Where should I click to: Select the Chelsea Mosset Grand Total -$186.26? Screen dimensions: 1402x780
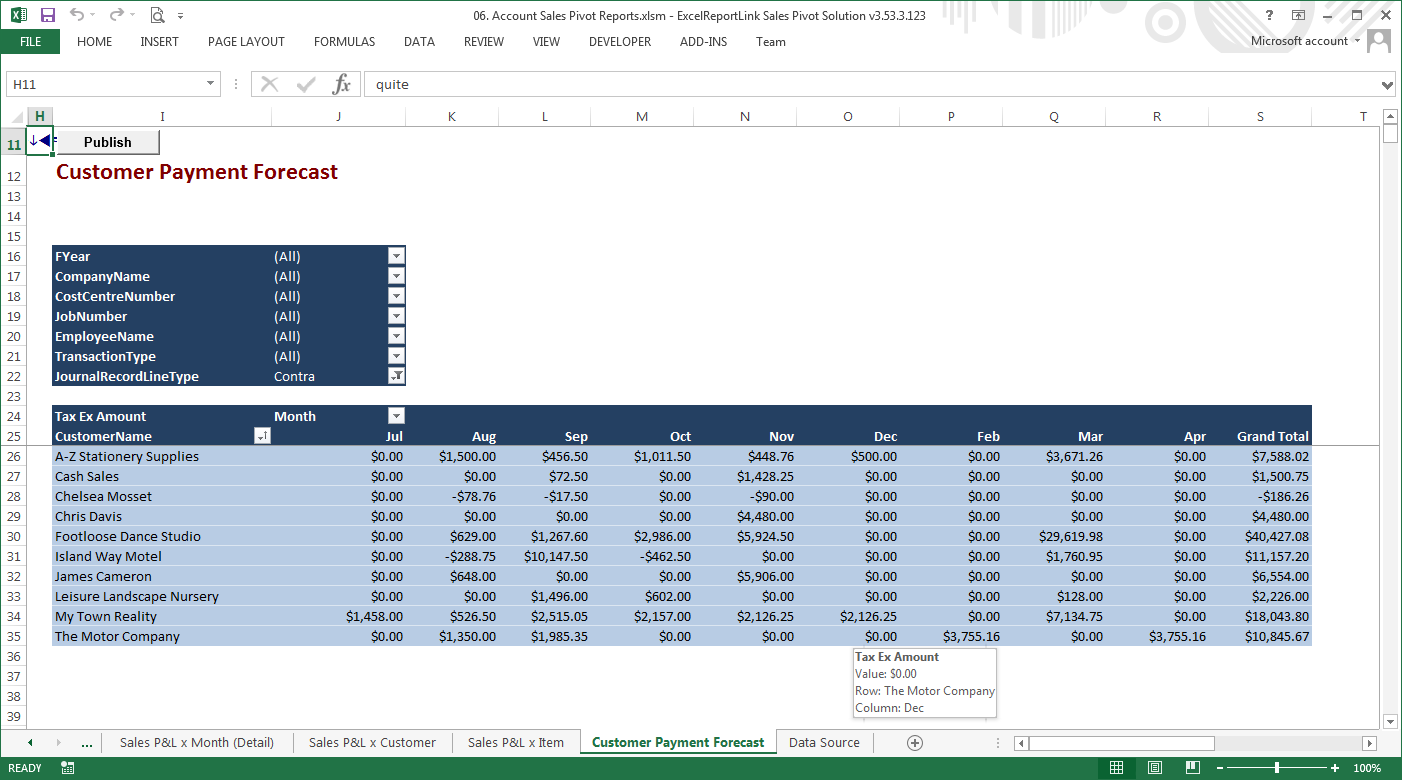pyautogui.click(x=1260, y=496)
